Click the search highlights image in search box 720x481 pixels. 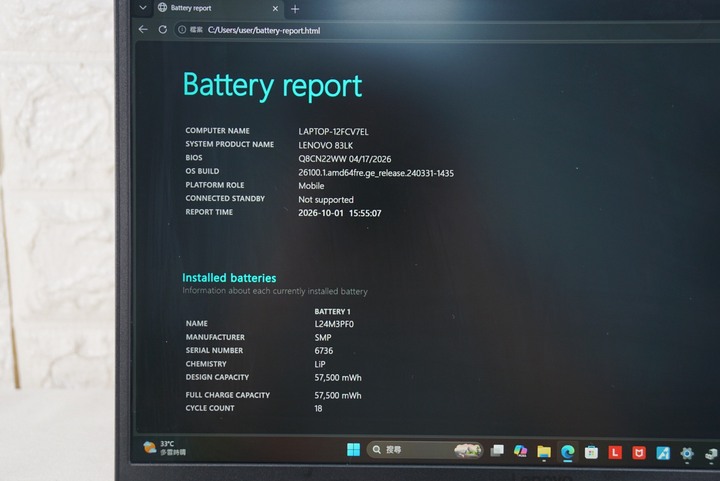pyautogui.click(x=467, y=450)
